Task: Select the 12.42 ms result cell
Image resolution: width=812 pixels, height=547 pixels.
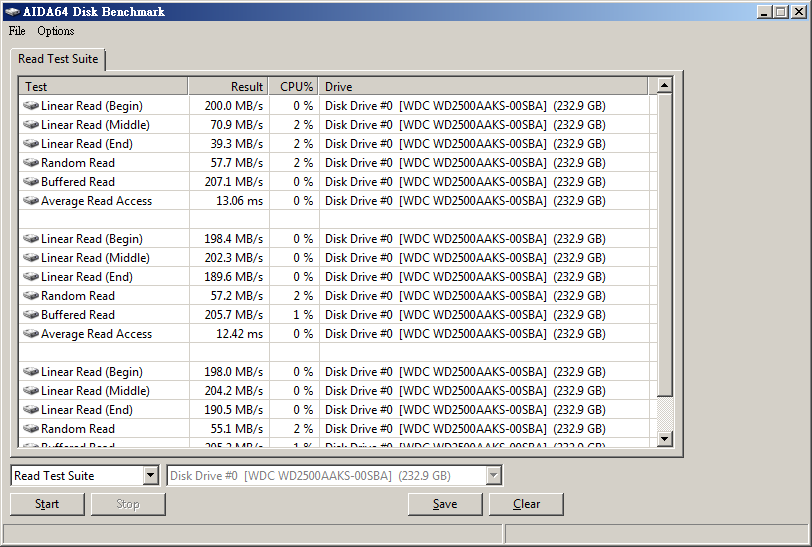Action: [228, 334]
